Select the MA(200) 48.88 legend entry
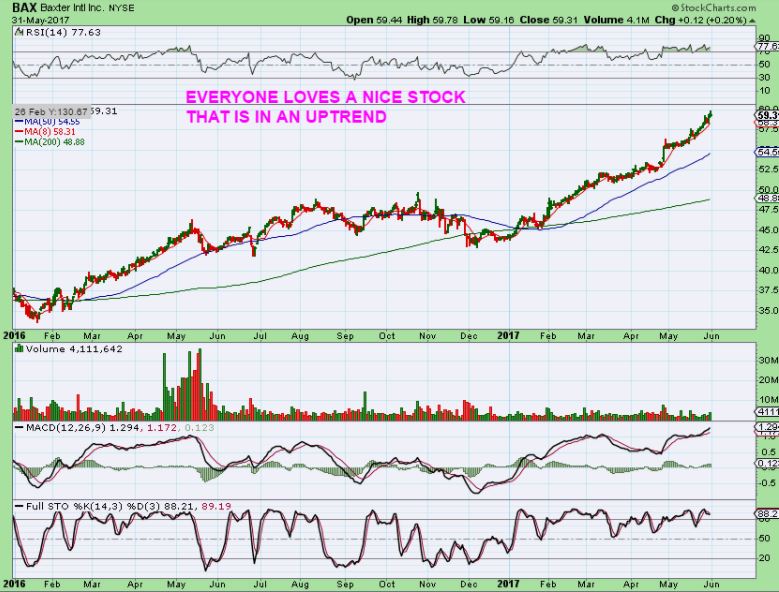The height and width of the screenshot is (592, 779). (50, 142)
